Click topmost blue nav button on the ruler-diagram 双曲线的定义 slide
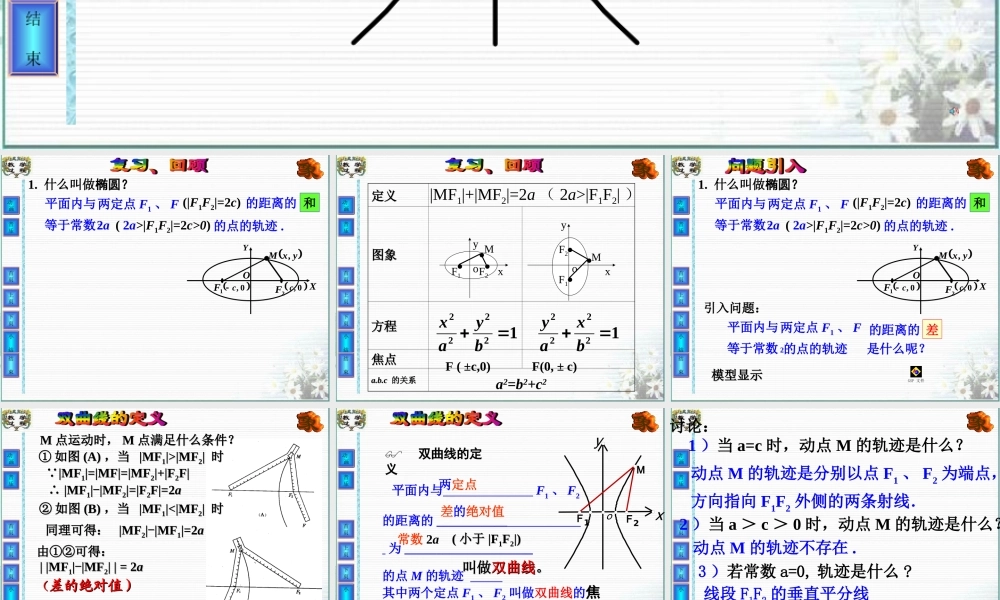This screenshot has height=600, width=1000. pyautogui.click(x=12, y=458)
